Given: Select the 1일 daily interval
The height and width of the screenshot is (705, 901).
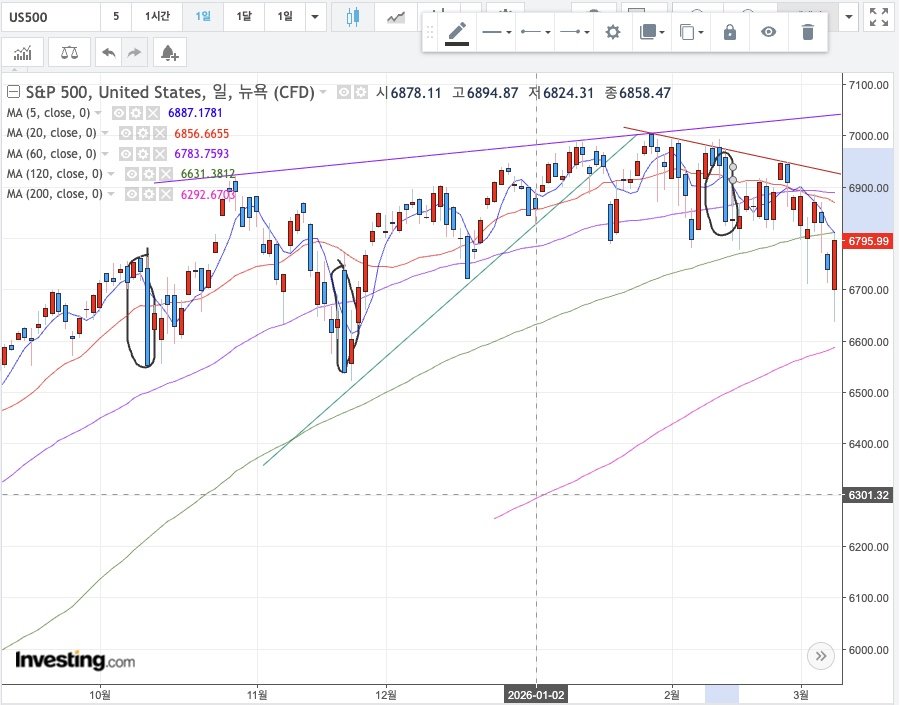Looking at the screenshot, I should [203, 16].
